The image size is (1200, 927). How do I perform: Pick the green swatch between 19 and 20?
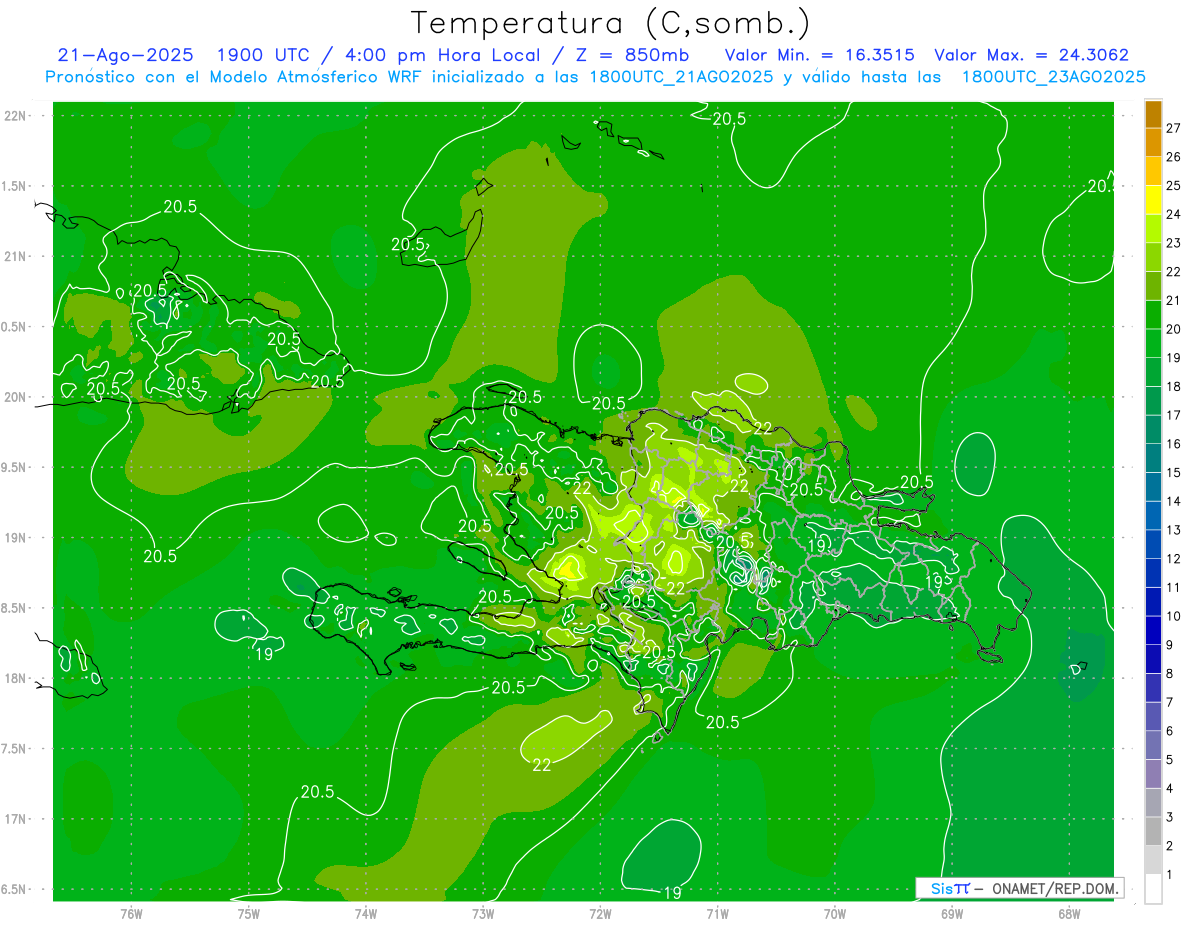(1153, 343)
